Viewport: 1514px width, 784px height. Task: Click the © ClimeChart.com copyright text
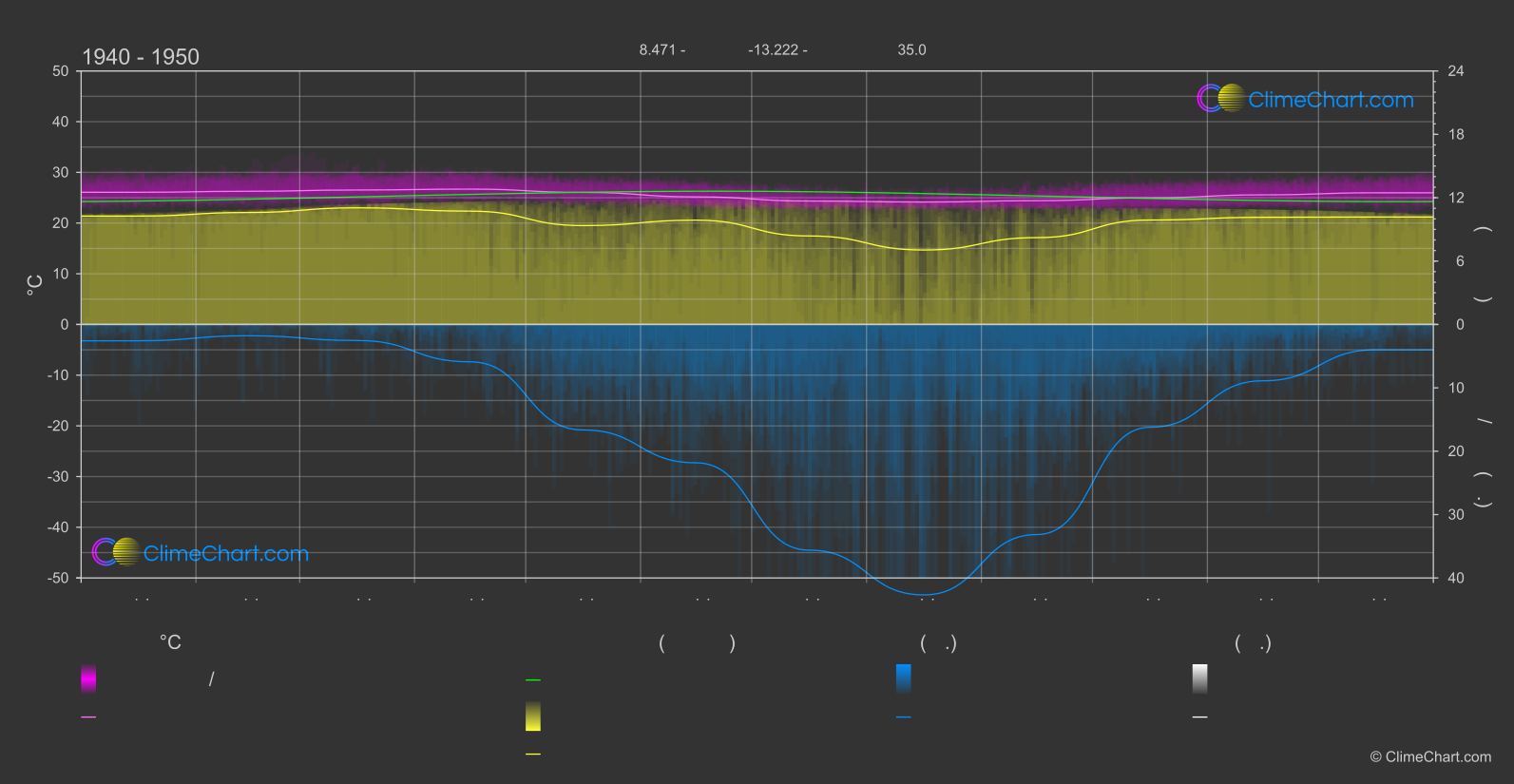pyautogui.click(x=1430, y=757)
